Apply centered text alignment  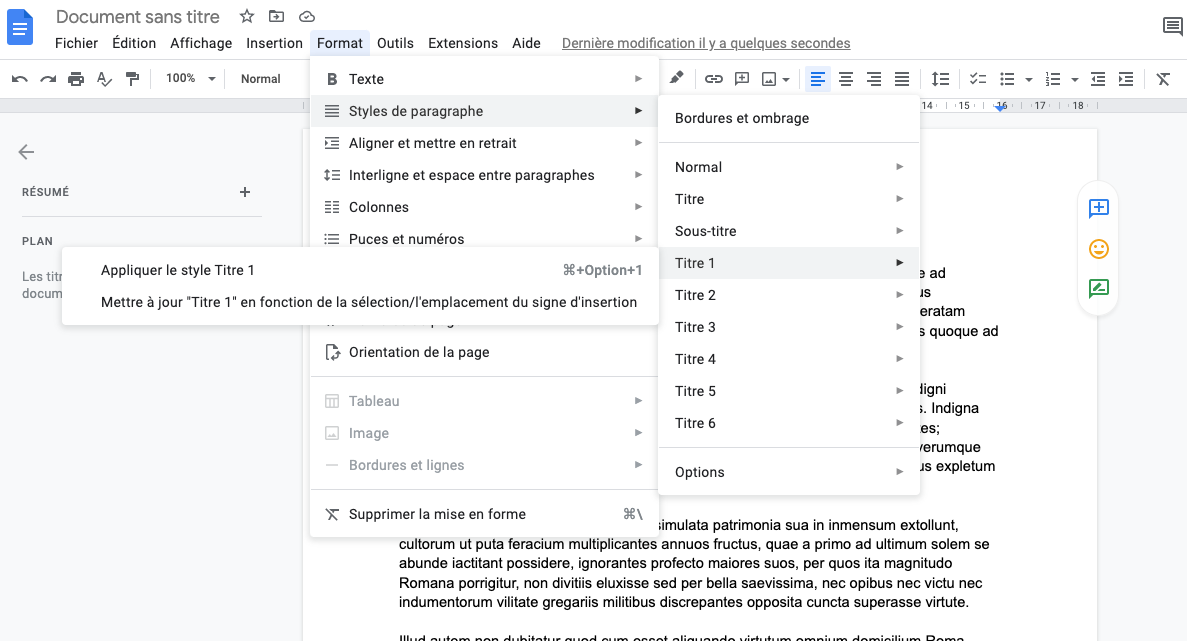coord(845,78)
